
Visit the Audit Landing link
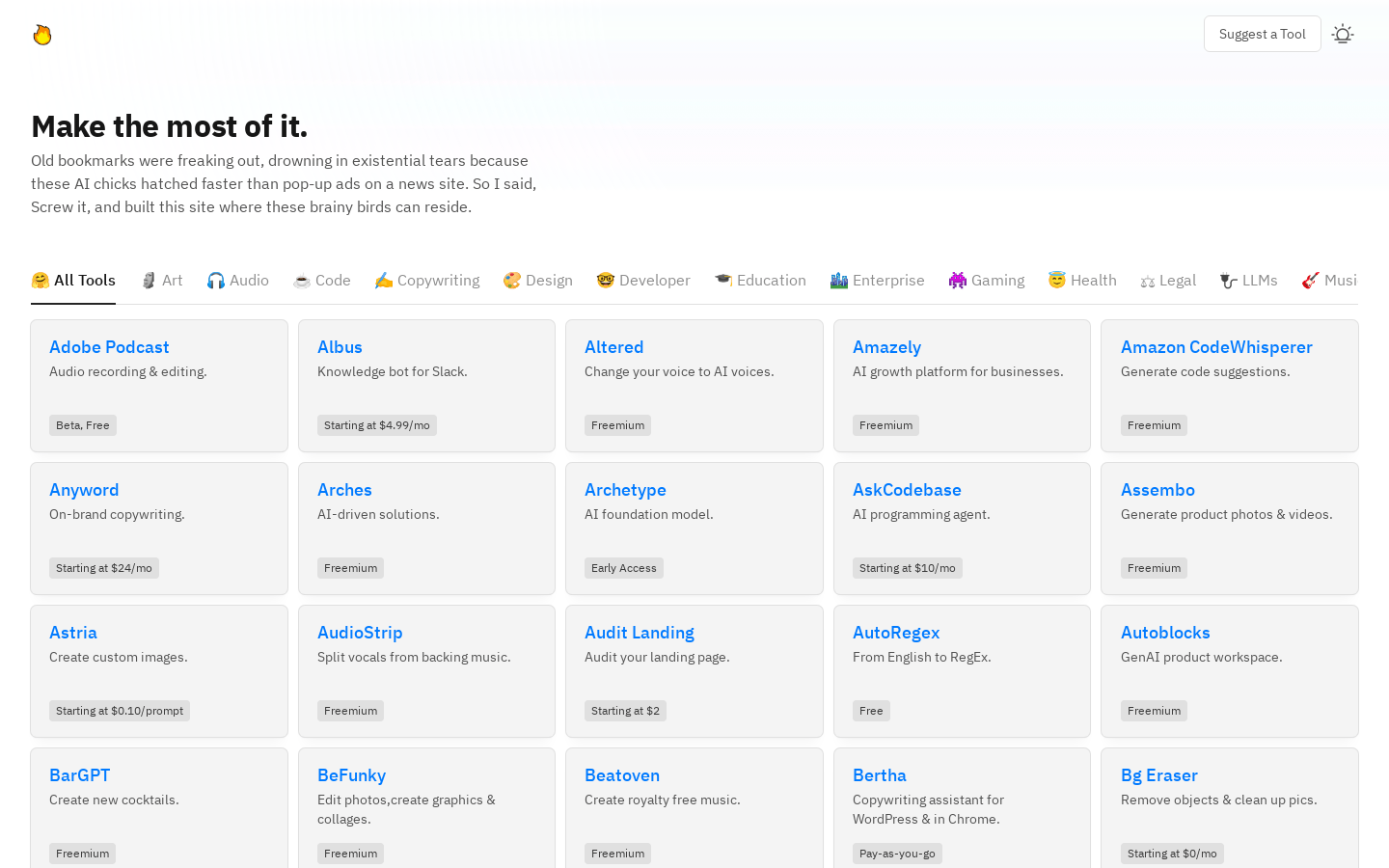(x=640, y=633)
